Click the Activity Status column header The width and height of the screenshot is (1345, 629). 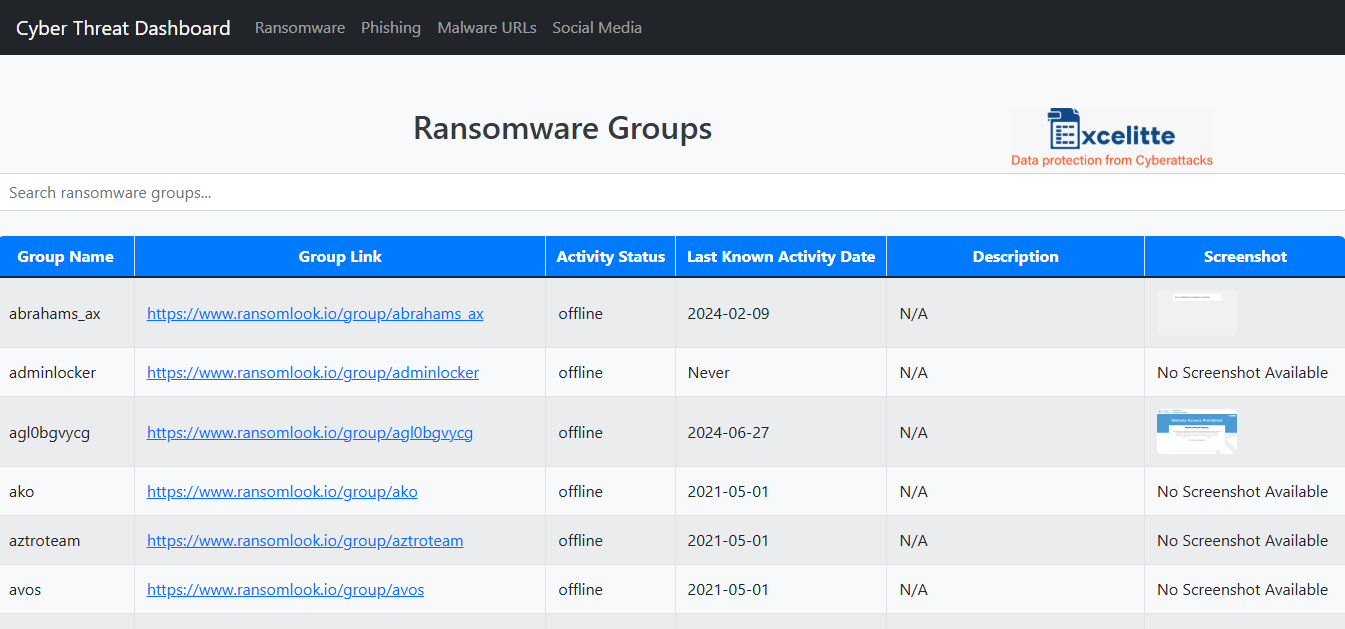pyautogui.click(x=610, y=256)
